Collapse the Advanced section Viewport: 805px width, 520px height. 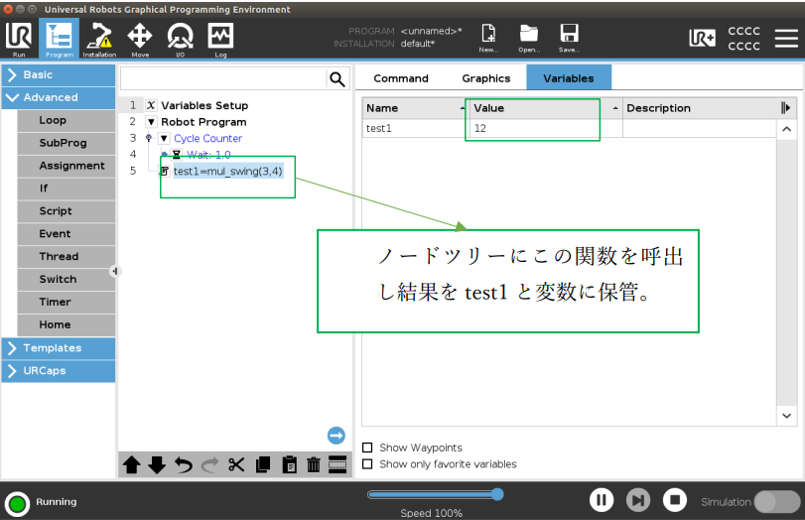59,98
